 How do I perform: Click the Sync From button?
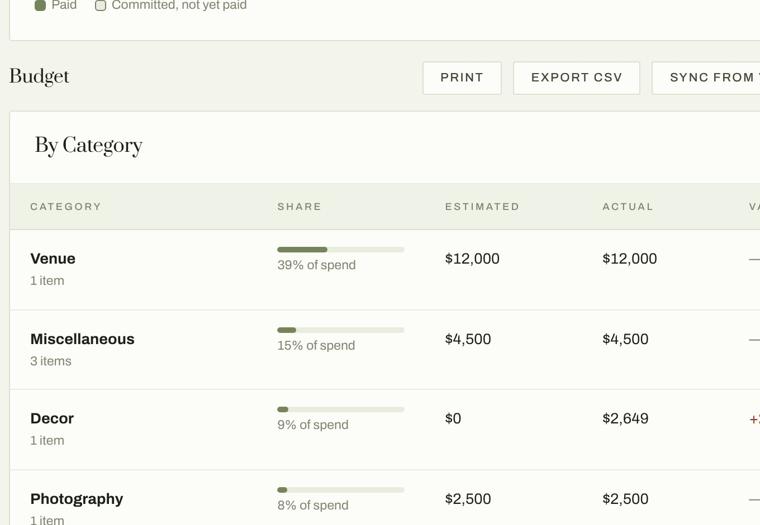706,78
